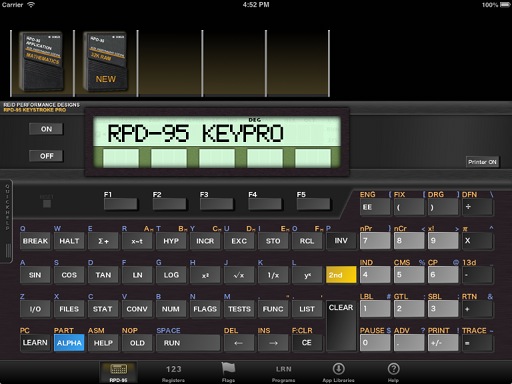
Task: Select the NEW 32K RAM module
Action: 106,62
